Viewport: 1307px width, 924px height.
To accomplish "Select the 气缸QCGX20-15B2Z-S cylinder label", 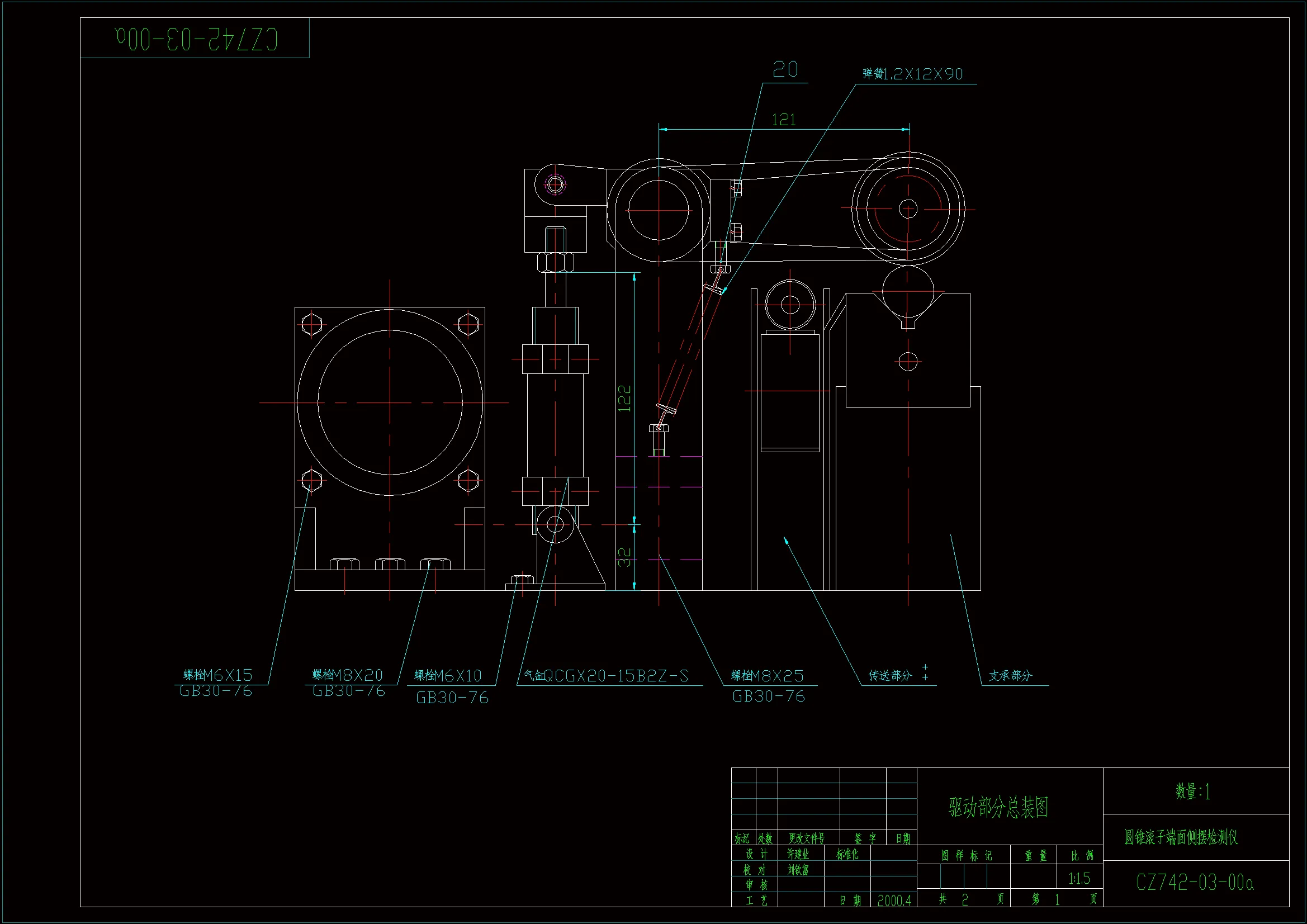I will (x=606, y=676).
